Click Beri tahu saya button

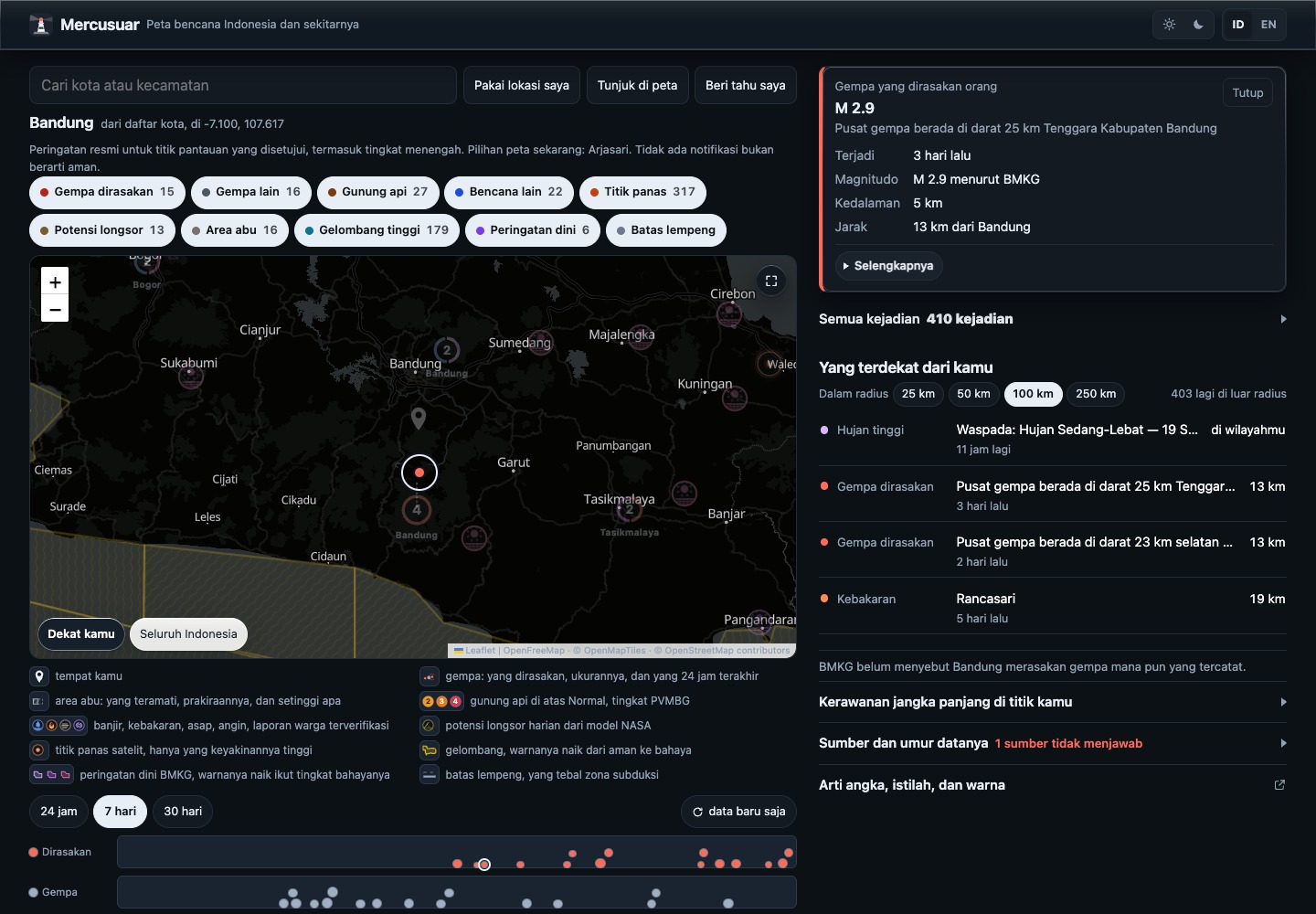pyautogui.click(x=746, y=85)
